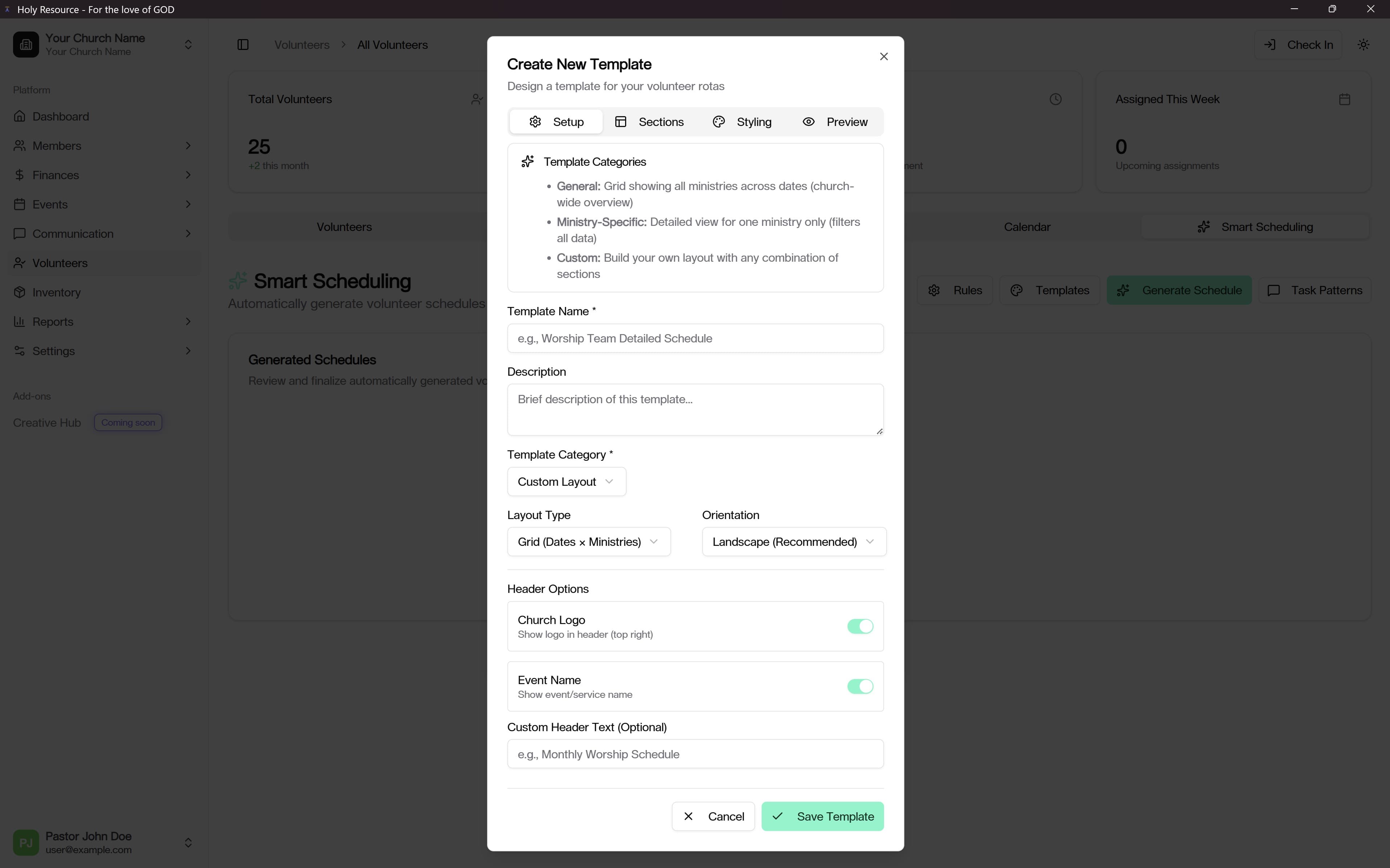Toggle the sidebar panel icon
Viewport: 1390px width, 868px height.
pos(243,45)
